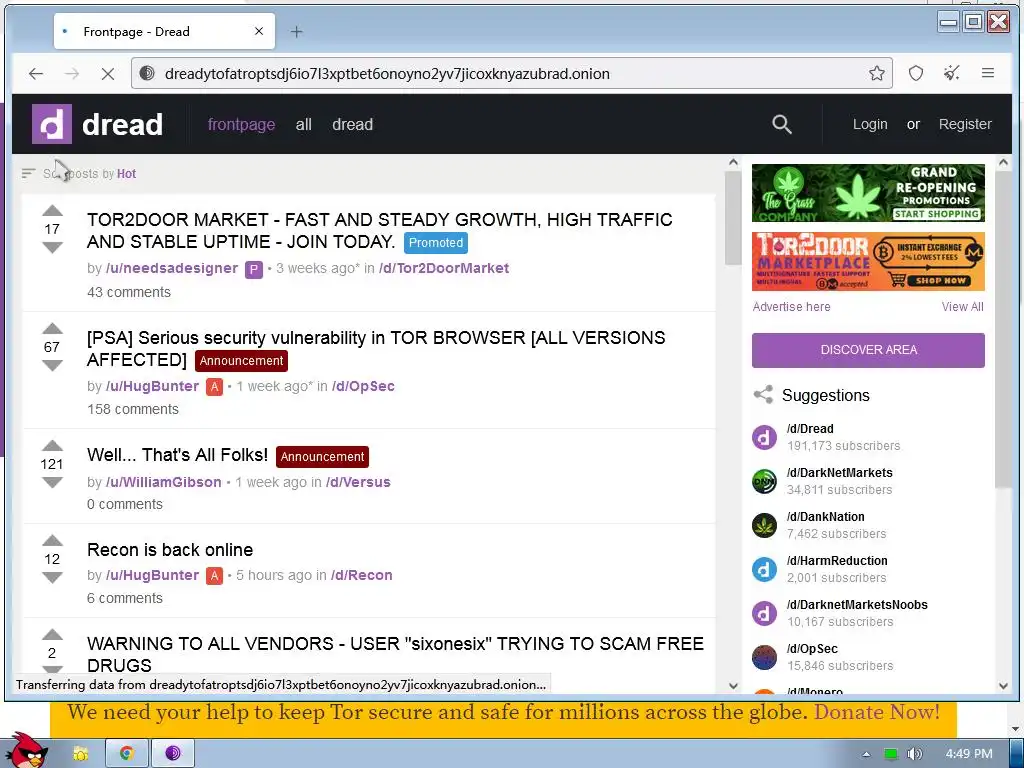Bookmark this page with the star icon
The image size is (1024, 768).
click(876, 73)
